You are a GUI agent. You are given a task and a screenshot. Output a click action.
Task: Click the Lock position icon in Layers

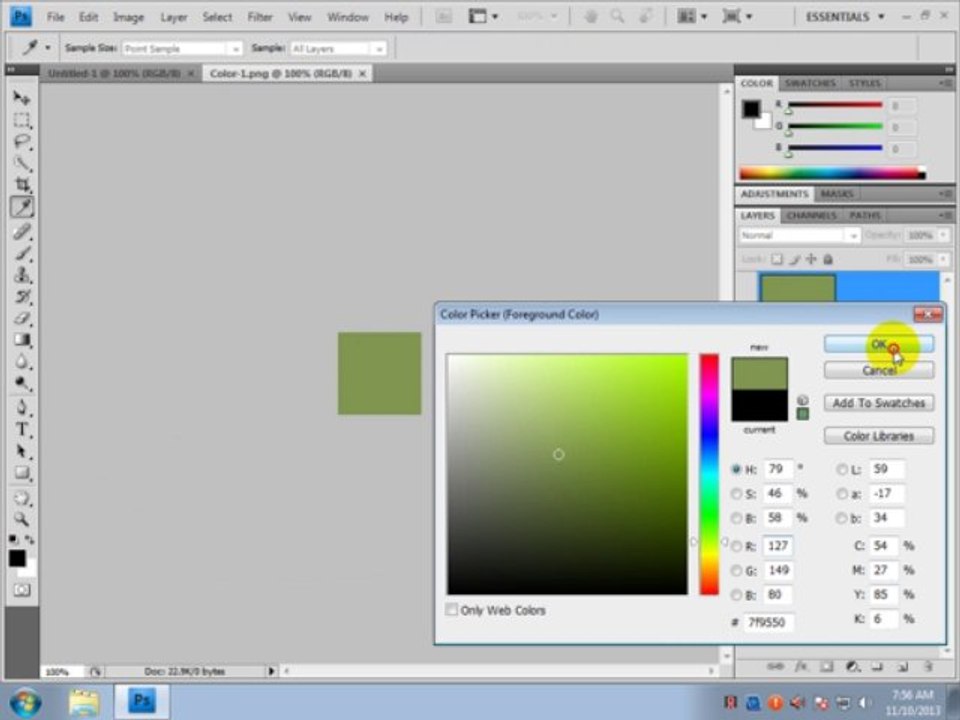[x=811, y=260]
